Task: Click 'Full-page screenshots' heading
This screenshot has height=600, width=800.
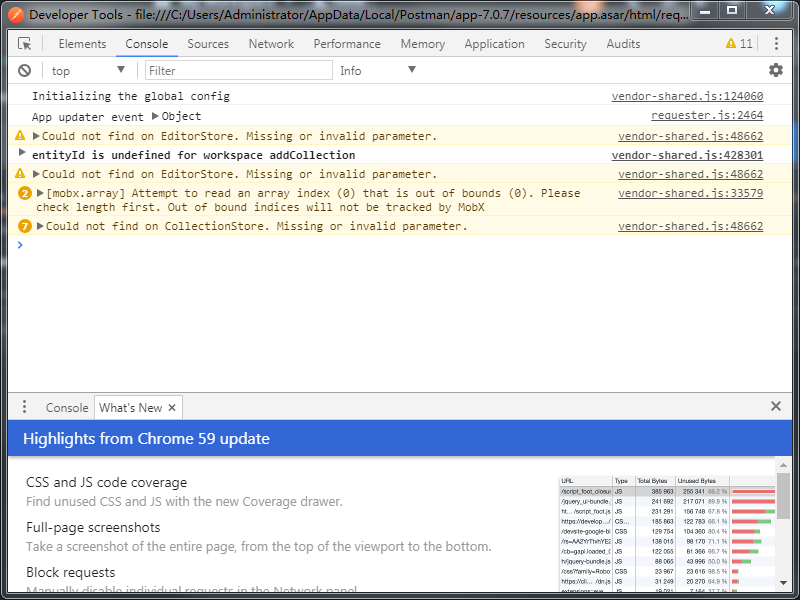Action: coord(93,527)
